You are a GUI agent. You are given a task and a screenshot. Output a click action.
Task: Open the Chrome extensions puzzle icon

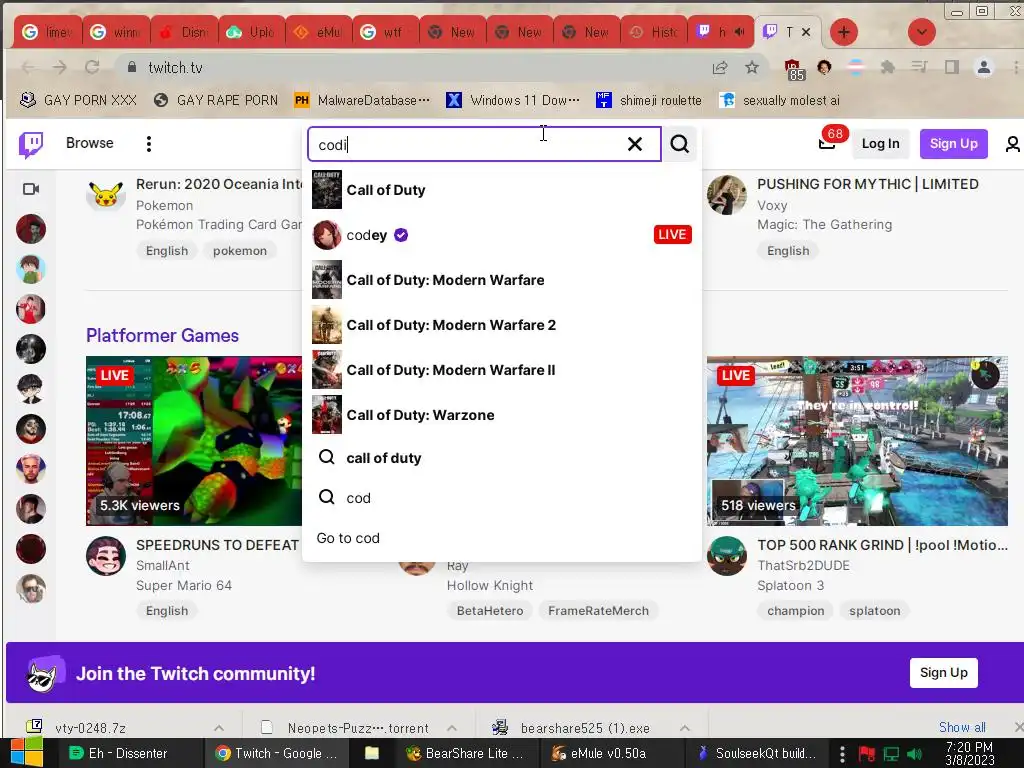(887, 67)
